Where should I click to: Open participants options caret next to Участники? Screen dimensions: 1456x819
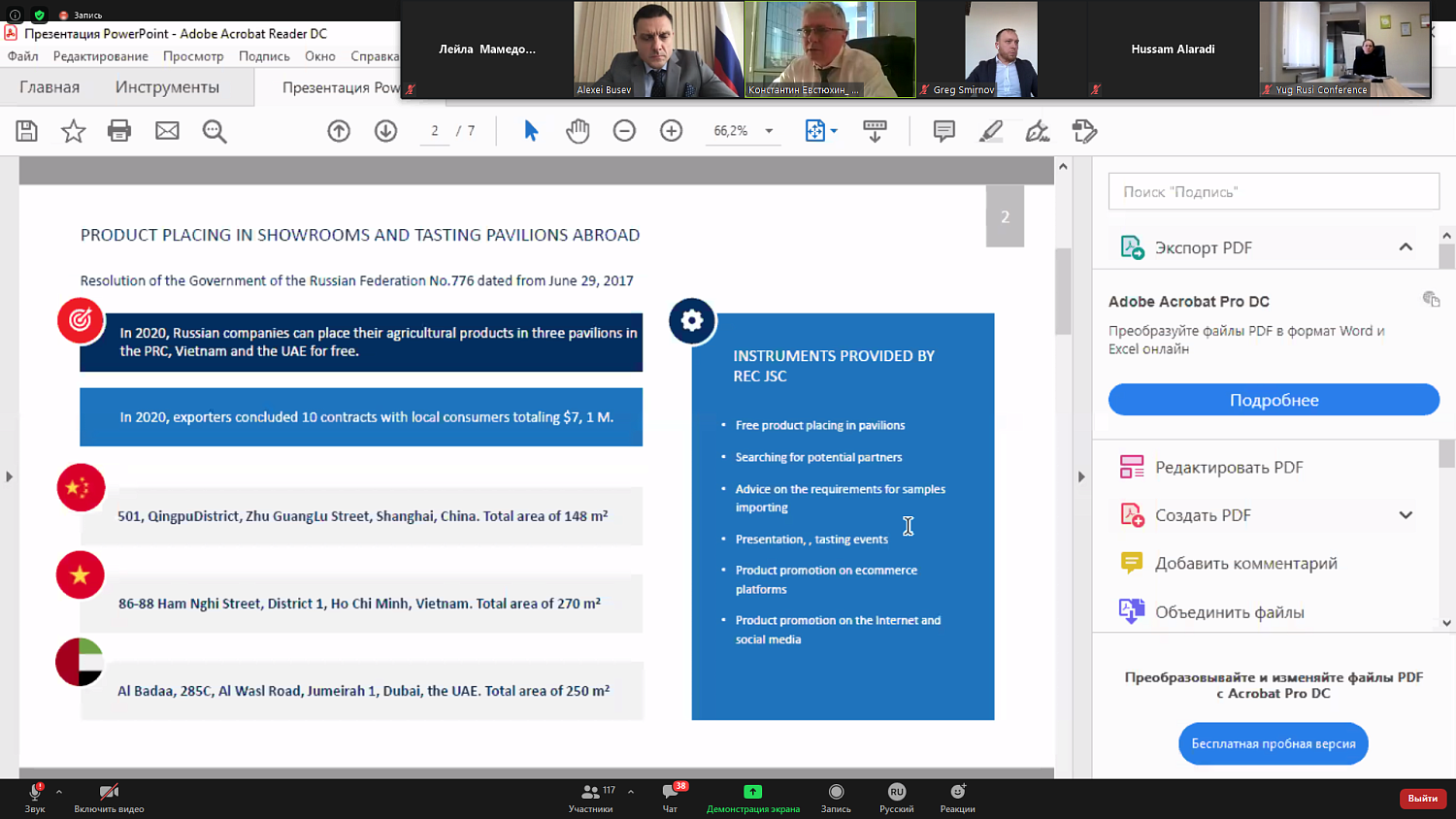pos(631,792)
